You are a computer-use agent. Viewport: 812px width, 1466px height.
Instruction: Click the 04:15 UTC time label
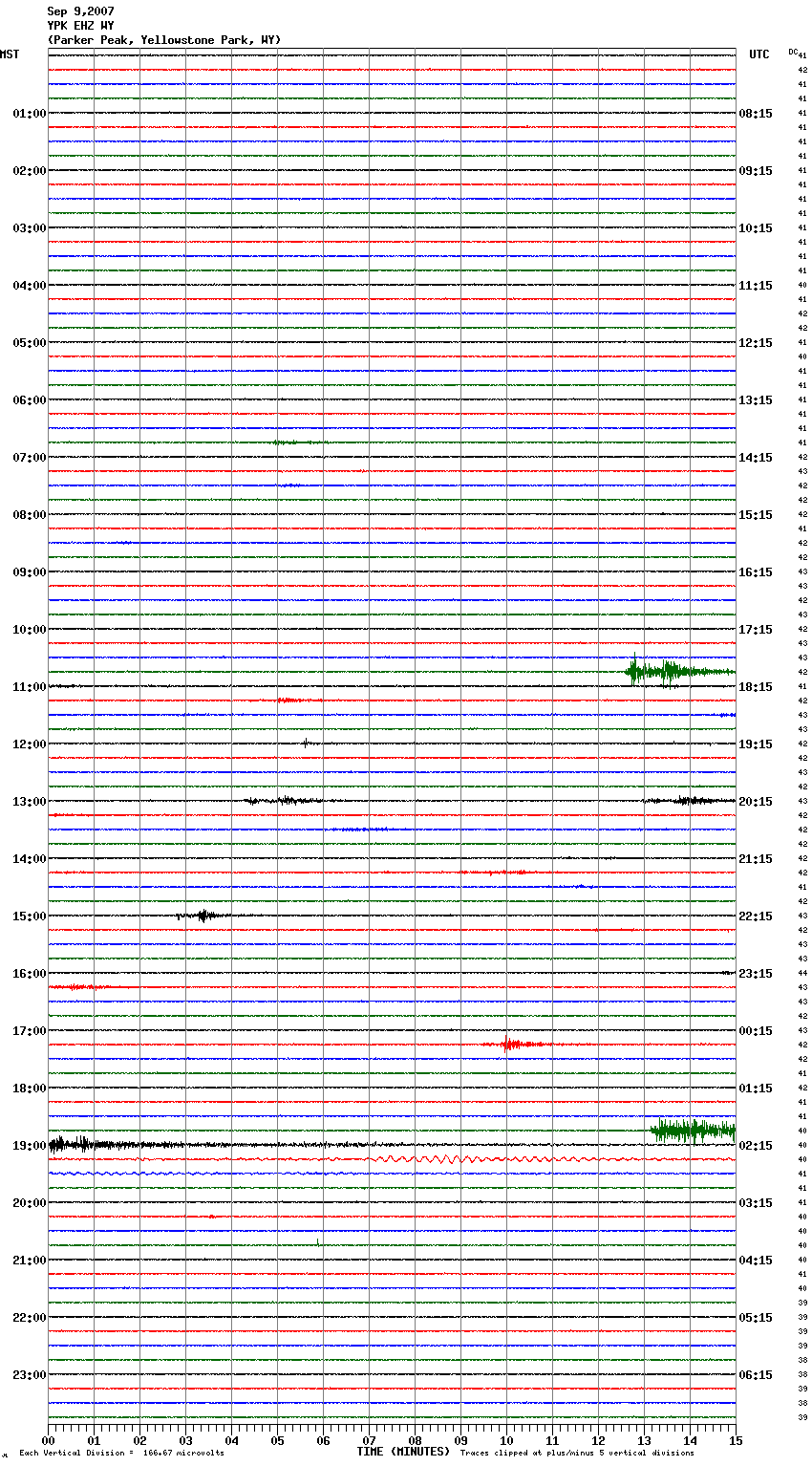click(x=756, y=1261)
